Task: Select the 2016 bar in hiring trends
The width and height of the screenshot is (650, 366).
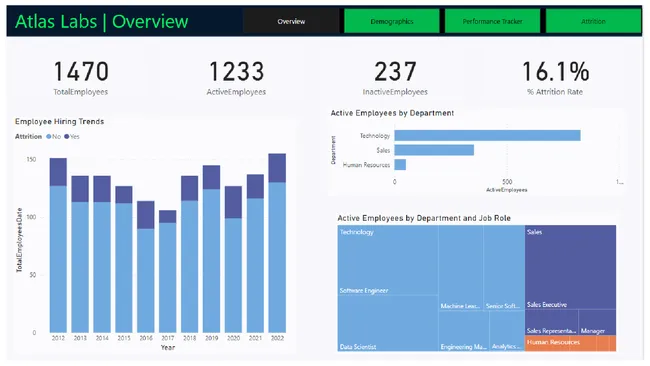Action: [146, 267]
